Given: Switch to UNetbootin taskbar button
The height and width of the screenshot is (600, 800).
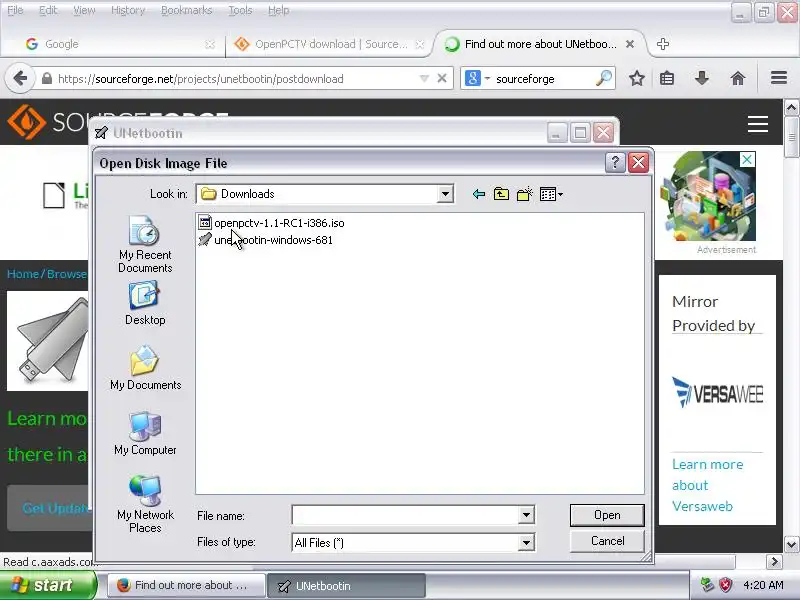Looking at the screenshot, I should pos(346,585).
